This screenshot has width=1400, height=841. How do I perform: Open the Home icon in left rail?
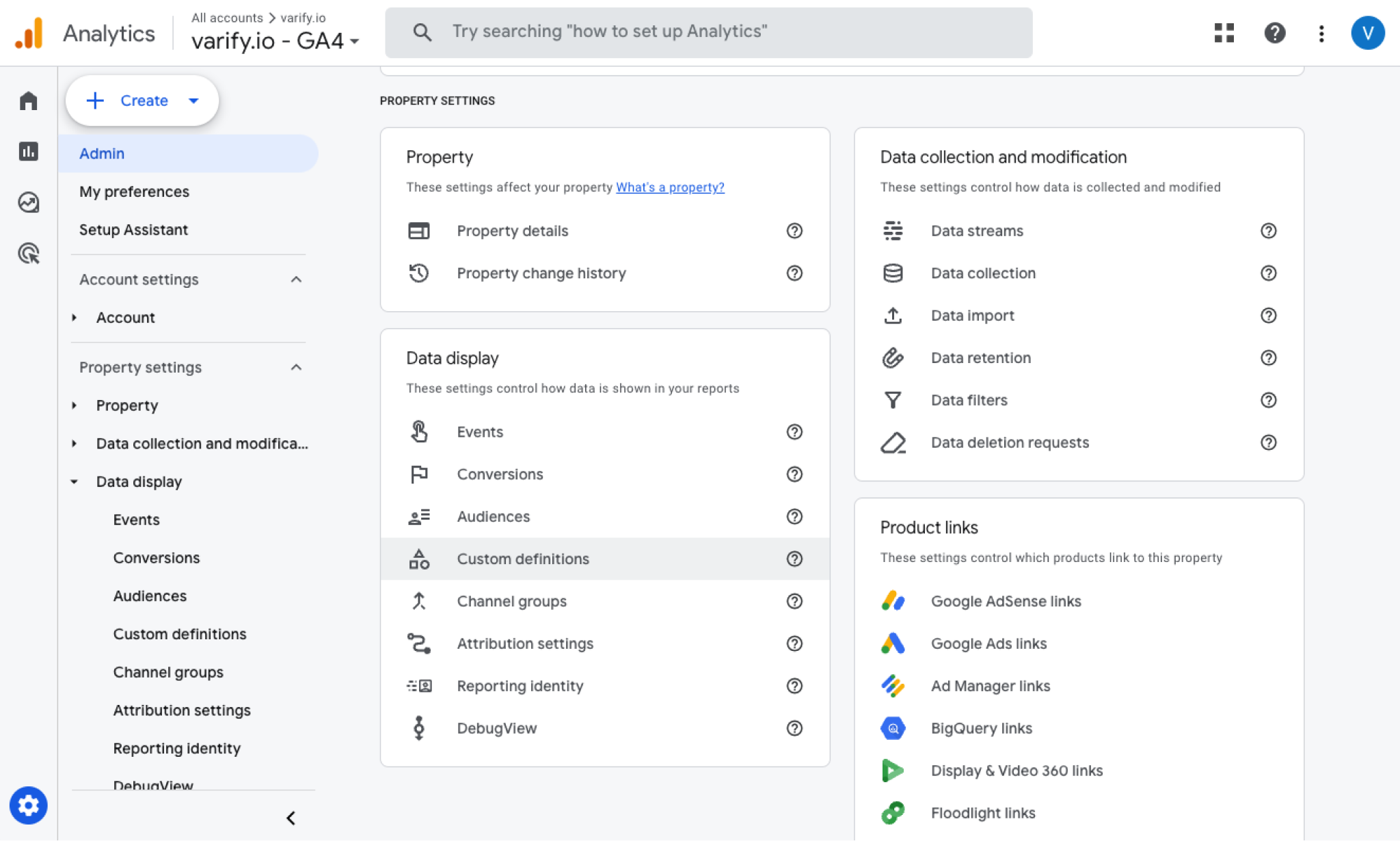pos(28,101)
